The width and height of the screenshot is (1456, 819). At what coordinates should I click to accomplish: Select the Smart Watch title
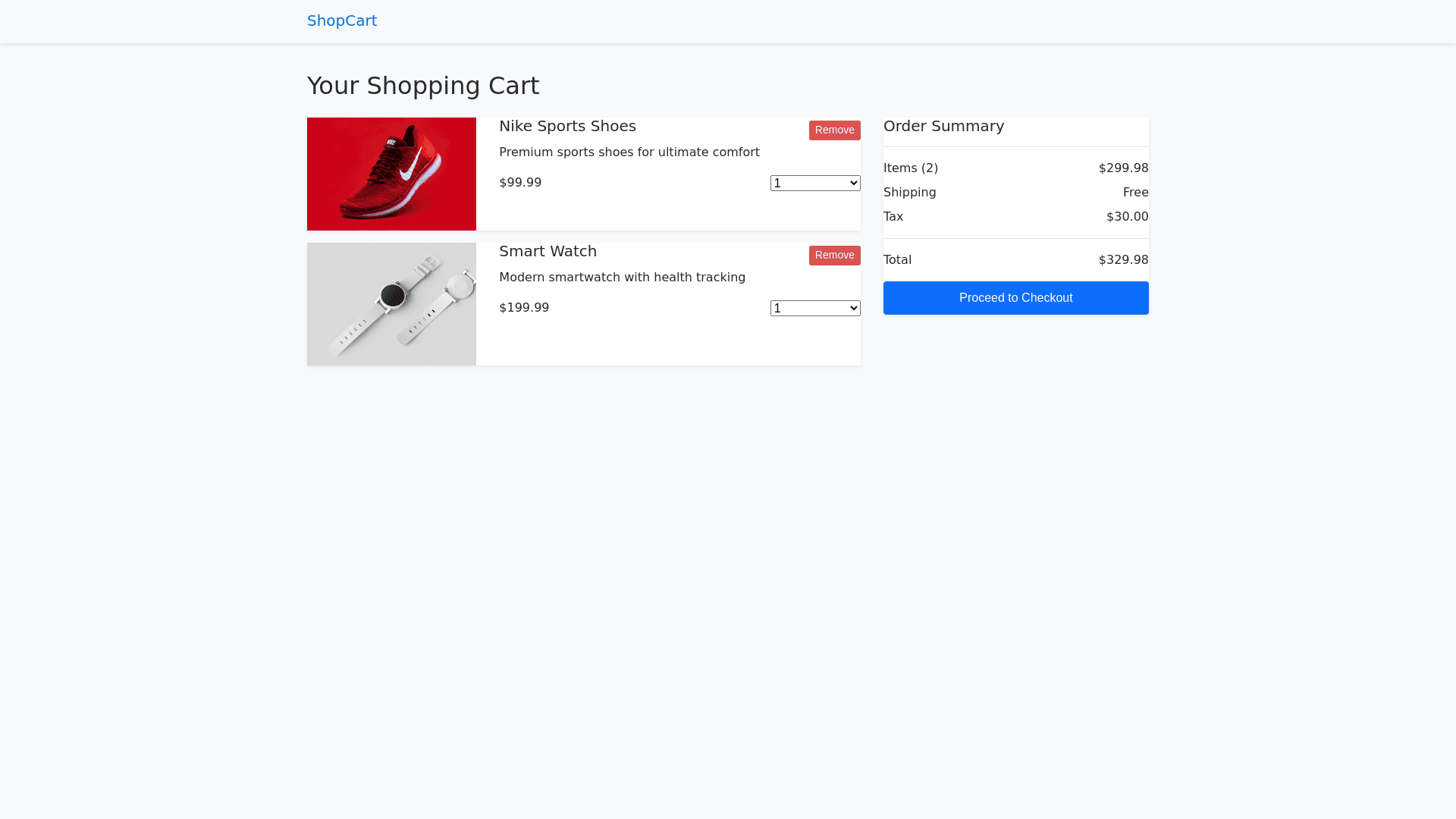pyautogui.click(x=548, y=251)
